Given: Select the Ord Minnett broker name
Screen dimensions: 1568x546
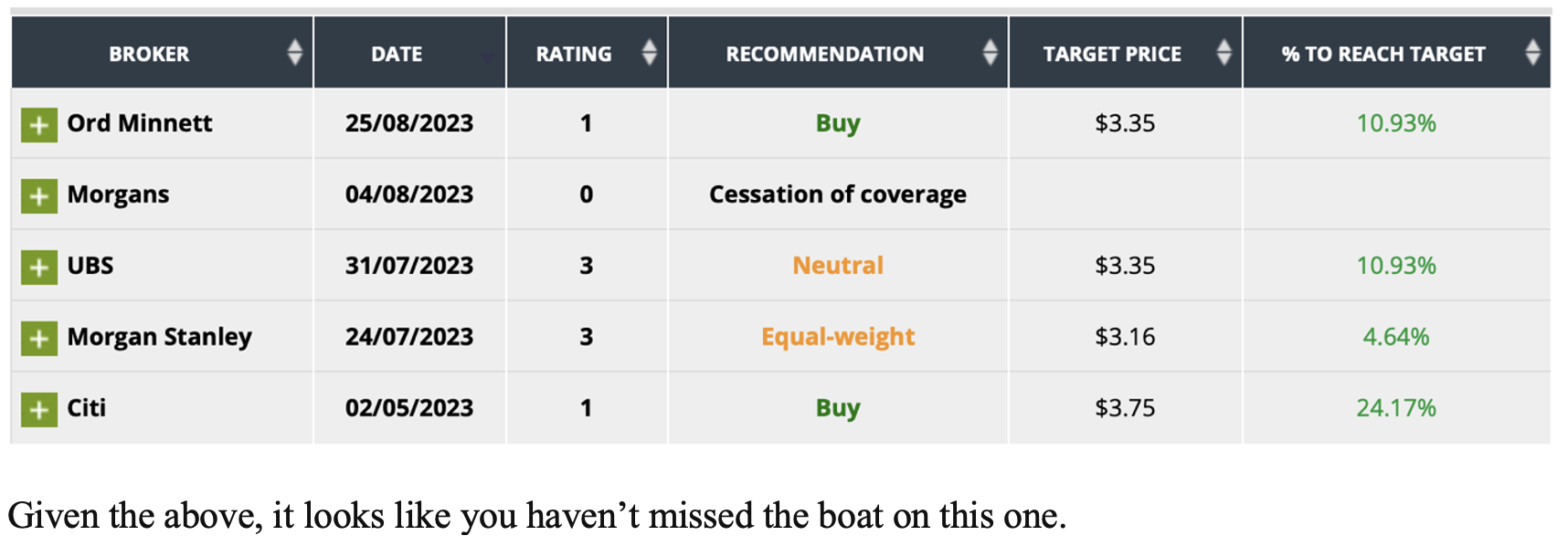Looking at the screenshot, I should tap(140, 123).
